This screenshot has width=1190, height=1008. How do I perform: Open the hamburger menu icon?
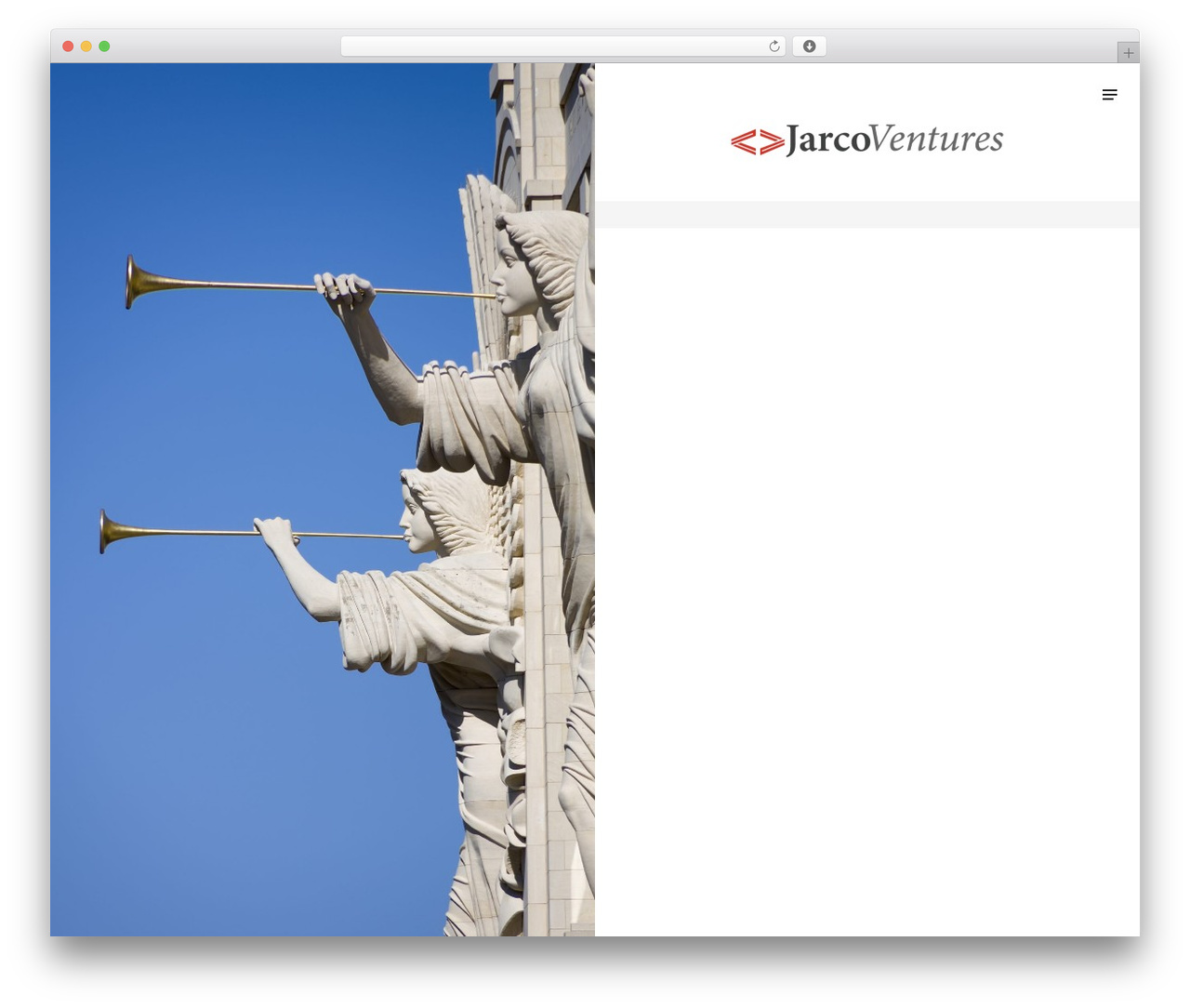1109,95
